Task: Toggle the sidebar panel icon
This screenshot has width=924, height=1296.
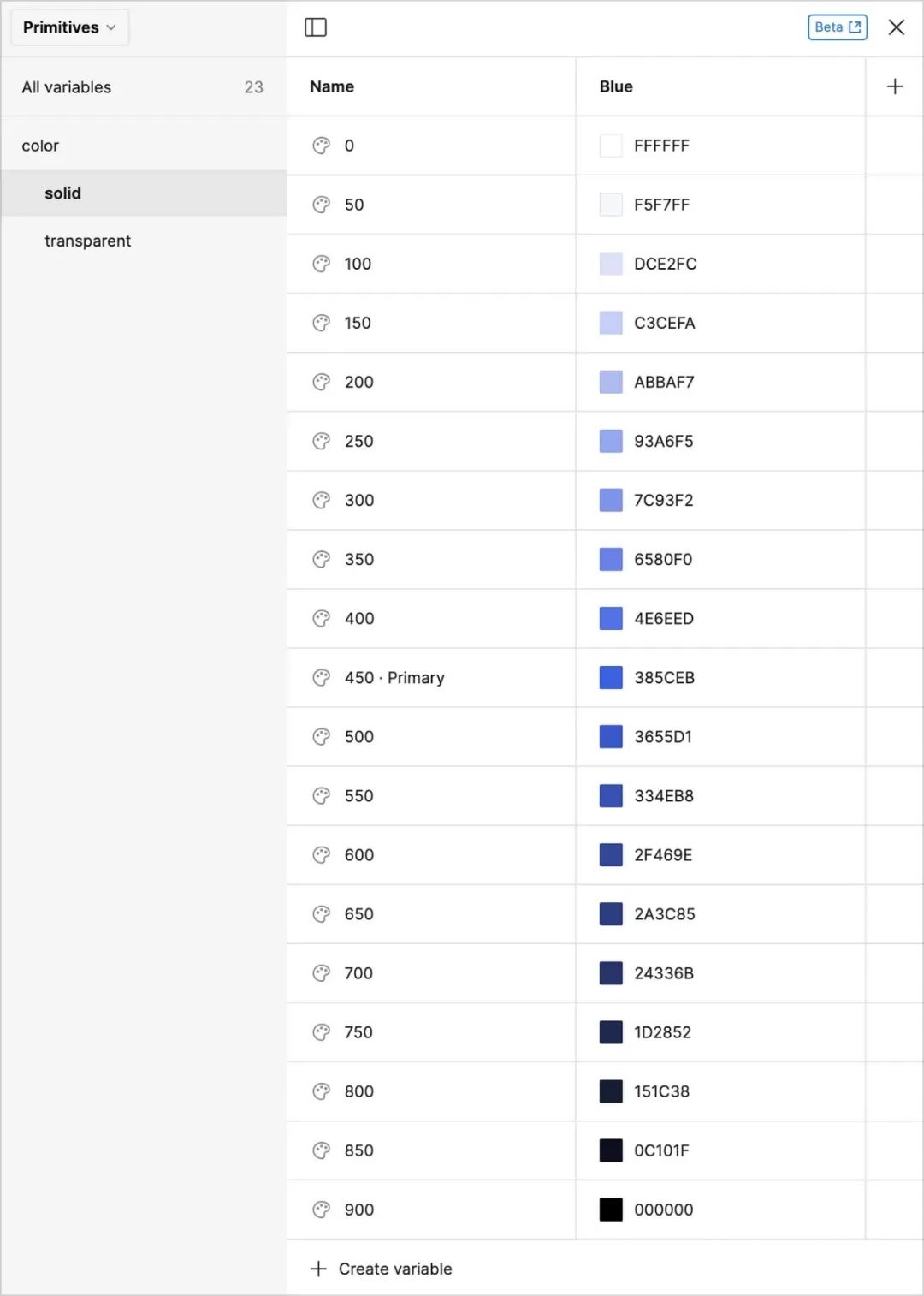Action: (316, 27)
